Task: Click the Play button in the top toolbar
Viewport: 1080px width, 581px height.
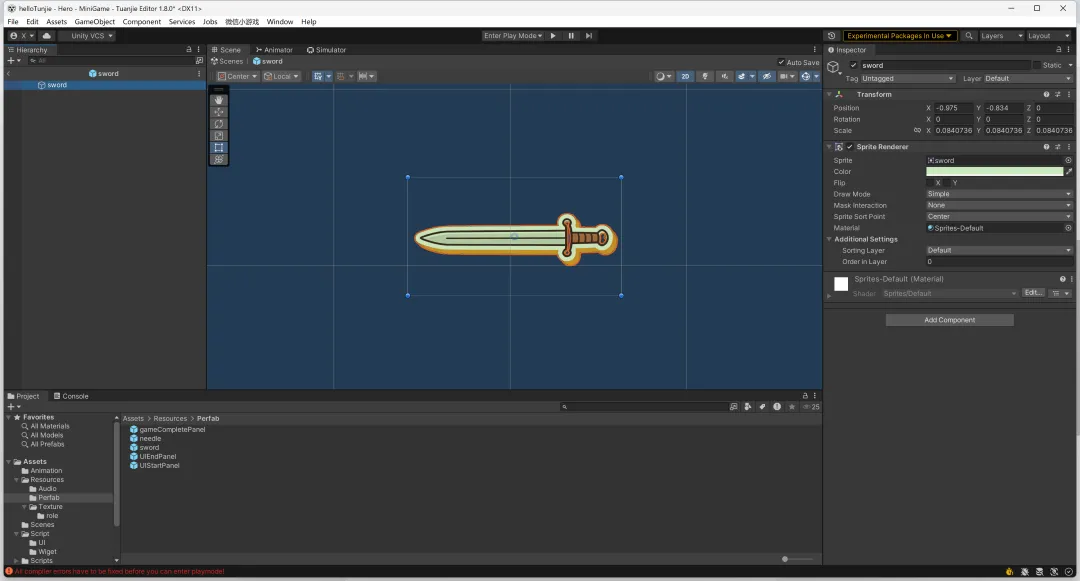Action: (553, 36)
